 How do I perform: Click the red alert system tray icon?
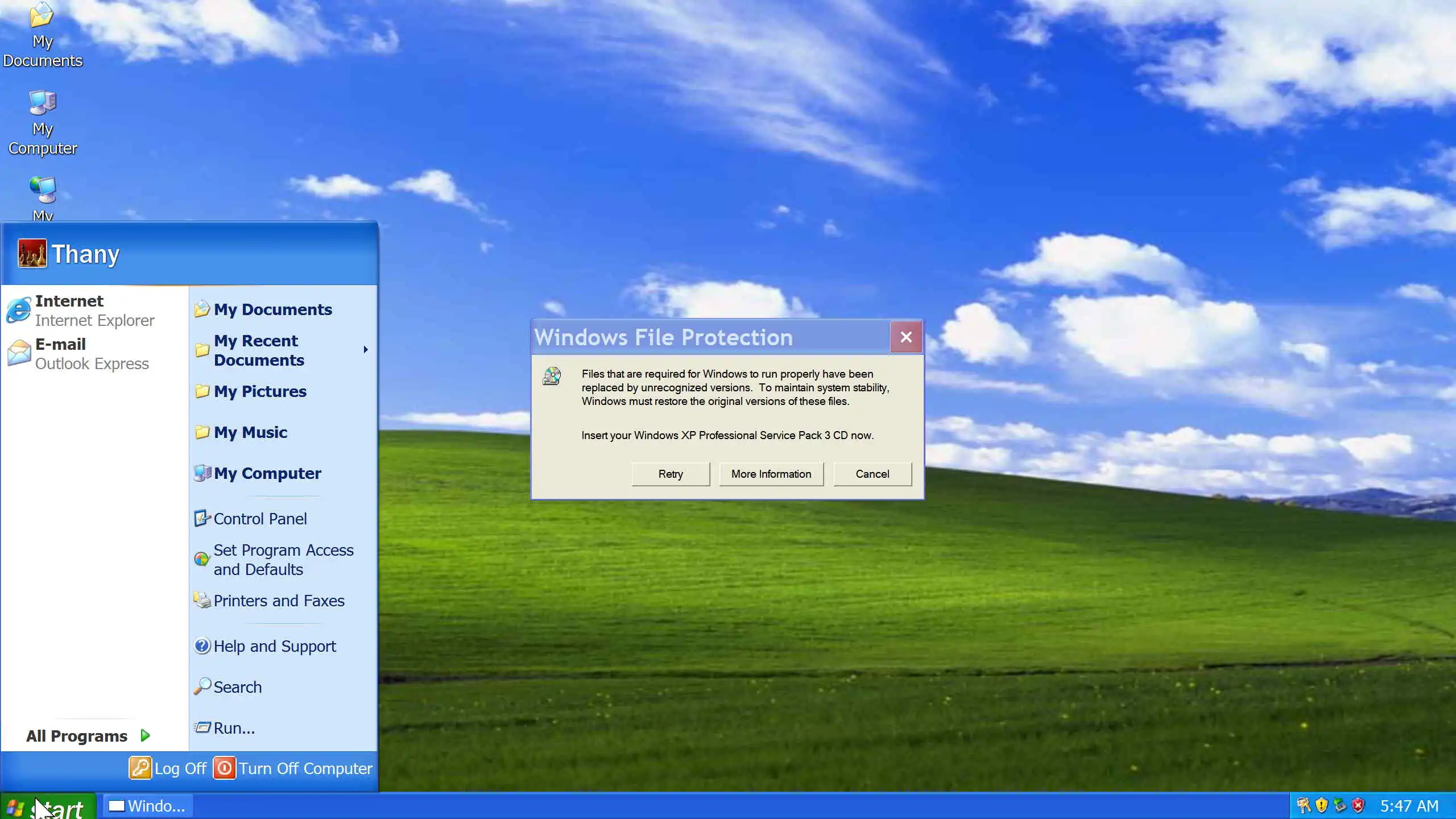pyautogui.click(x=1358, y=805)
